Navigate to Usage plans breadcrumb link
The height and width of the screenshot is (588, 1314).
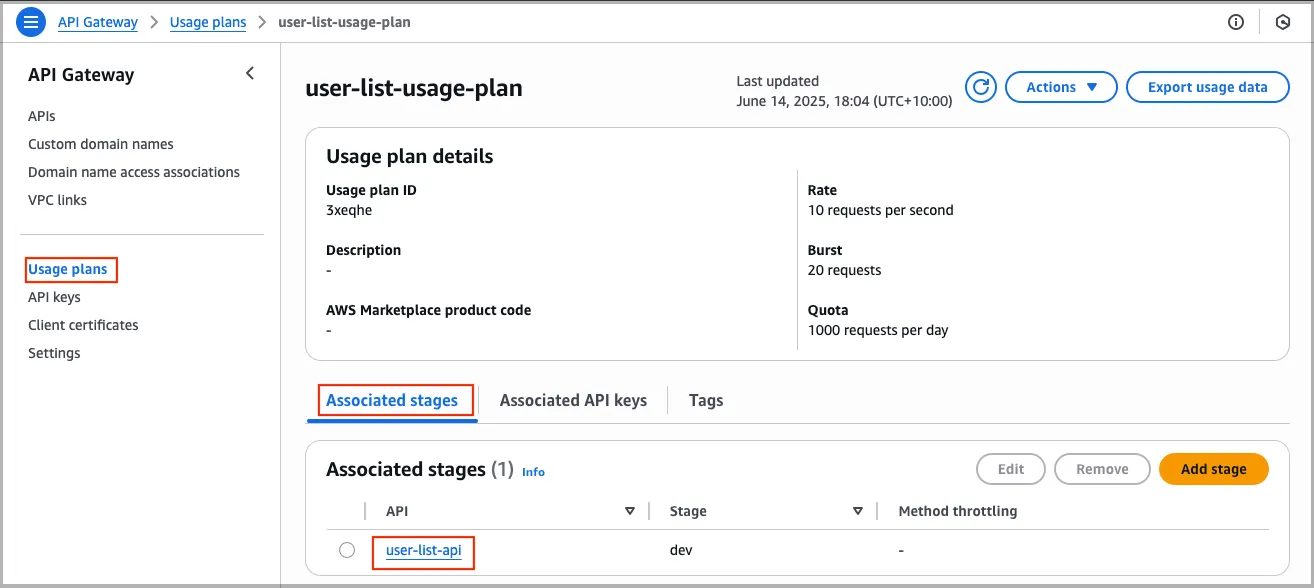pyautogui.click(x=208, y=22)
